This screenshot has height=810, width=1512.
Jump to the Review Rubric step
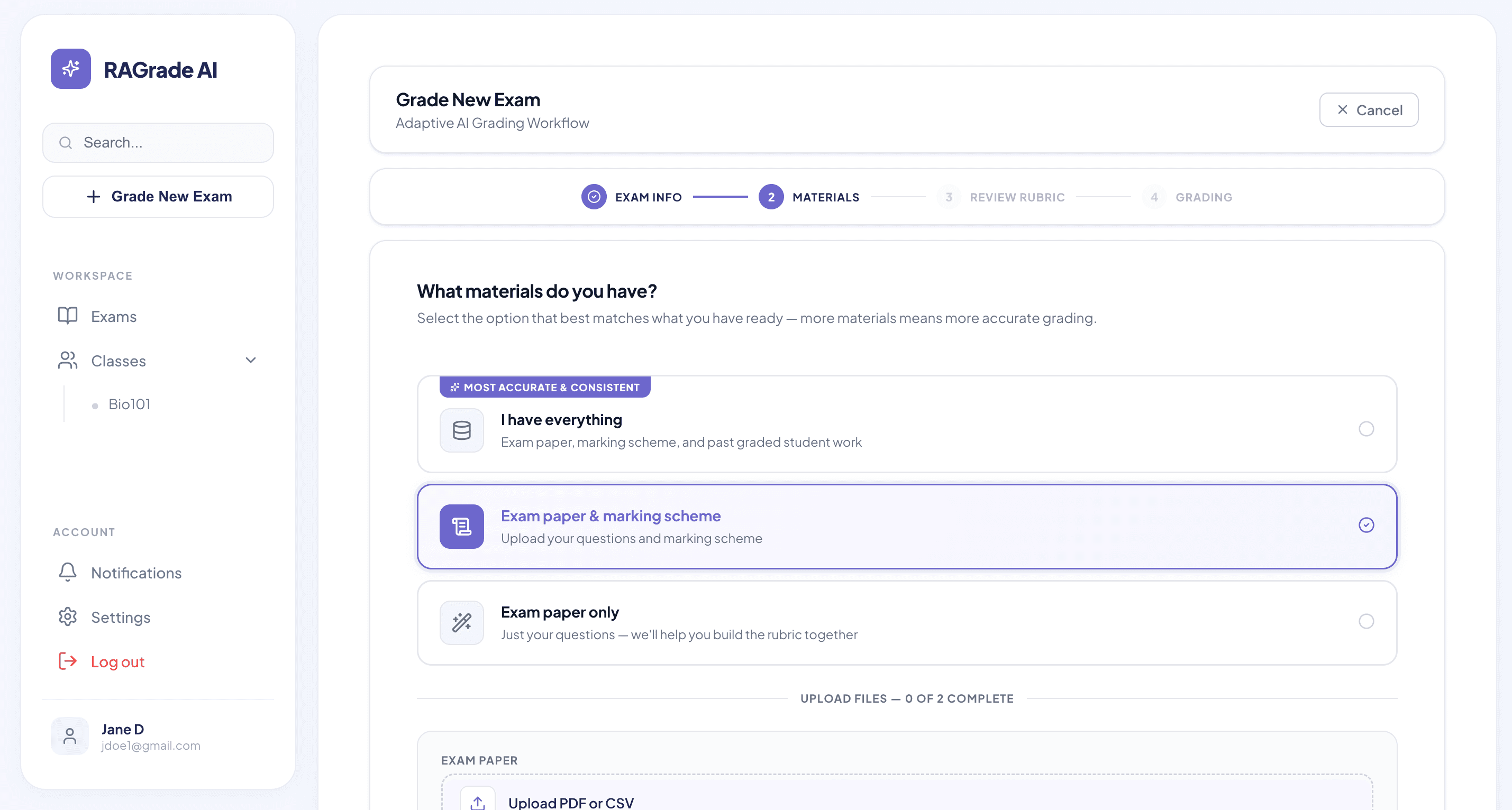pos(1001,197)
